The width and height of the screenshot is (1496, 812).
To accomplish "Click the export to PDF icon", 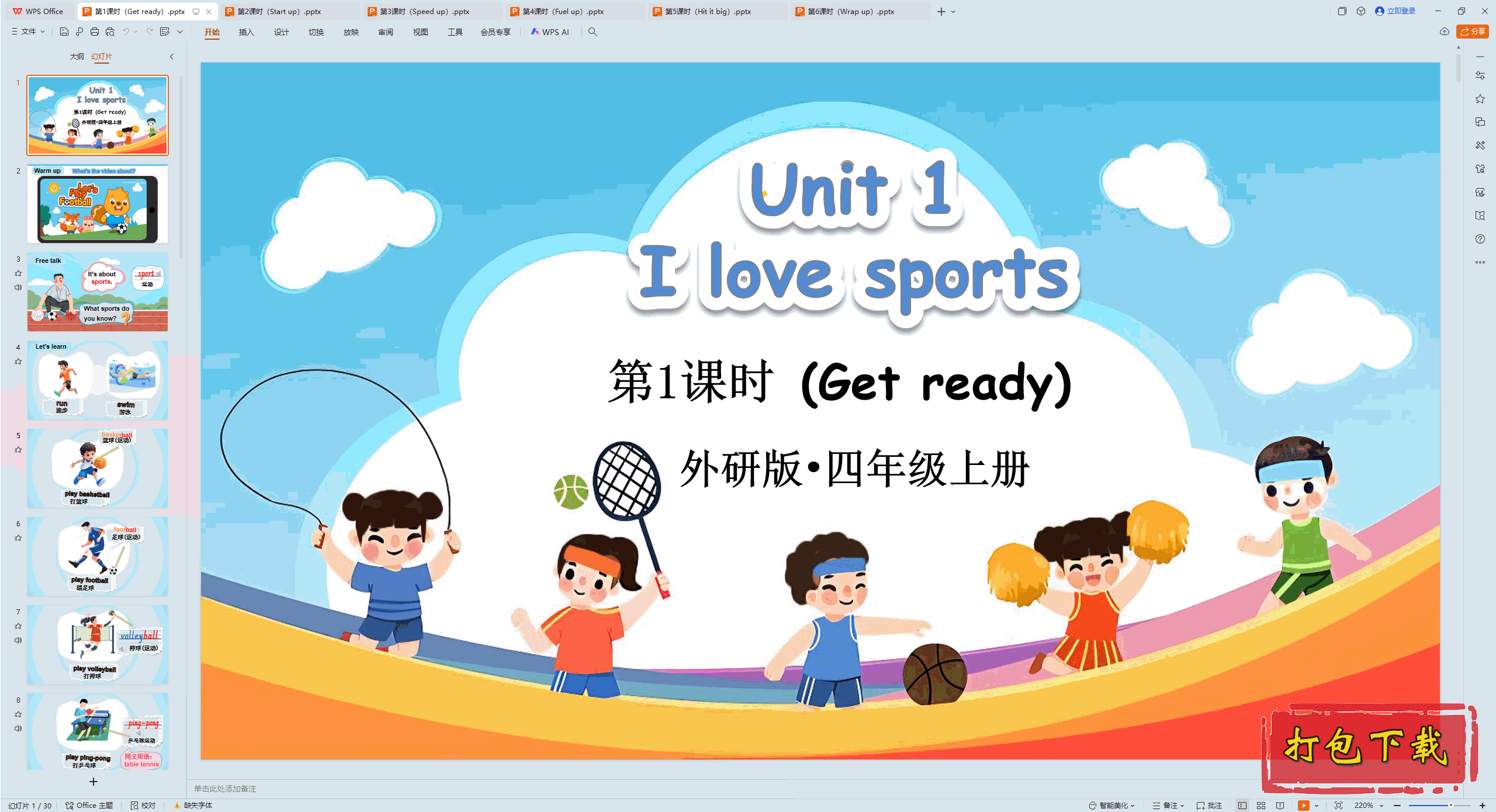I will 79,32.
